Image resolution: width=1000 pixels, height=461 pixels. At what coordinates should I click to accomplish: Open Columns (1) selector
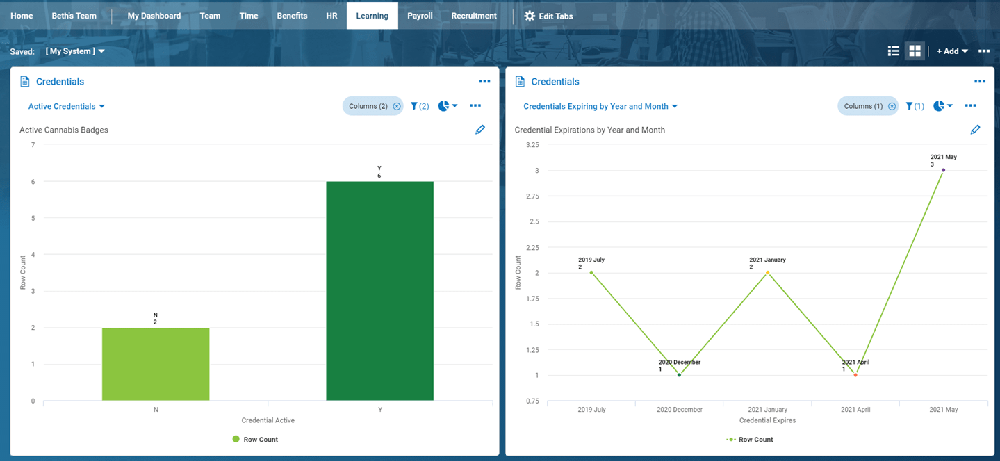click(867, 106)
